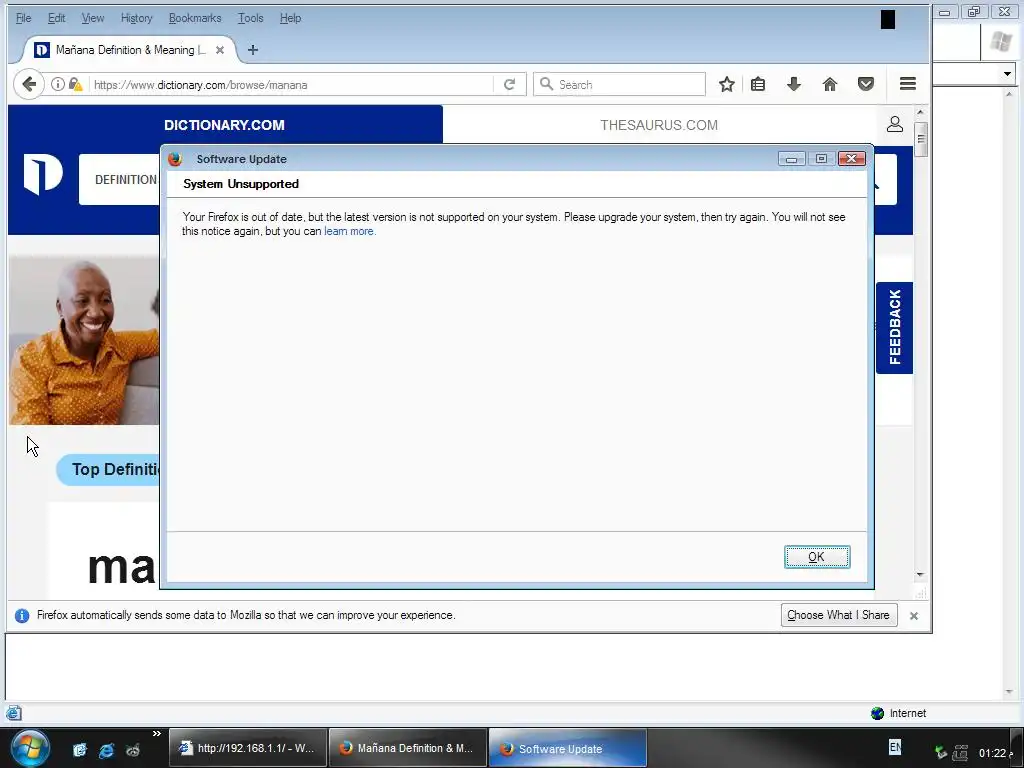
Task: Click OK in Software Update dialog
Action: click(817, 557)
